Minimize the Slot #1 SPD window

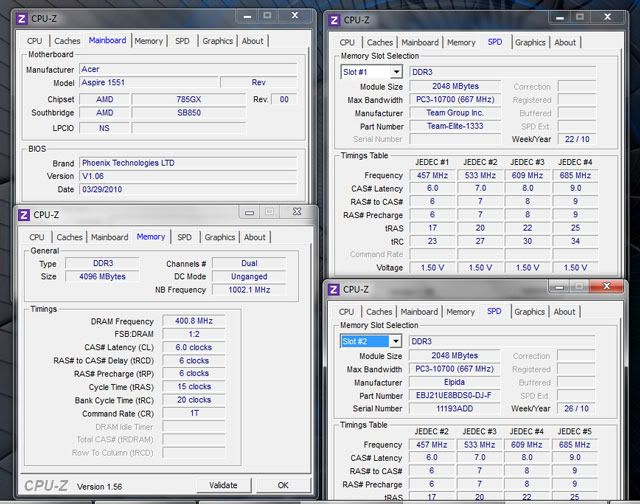(560, 18)
